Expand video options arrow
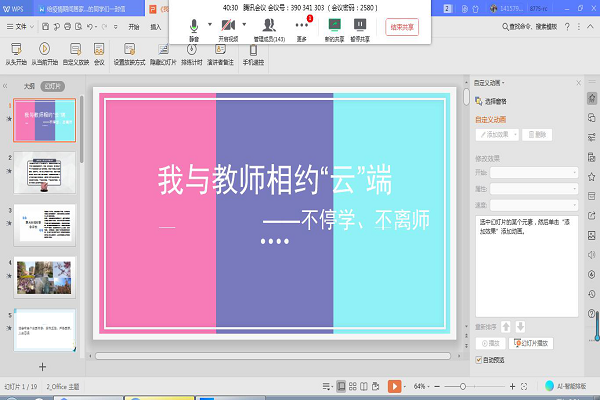The width and height of the screenshot is (600, 400). click(244, 24)
